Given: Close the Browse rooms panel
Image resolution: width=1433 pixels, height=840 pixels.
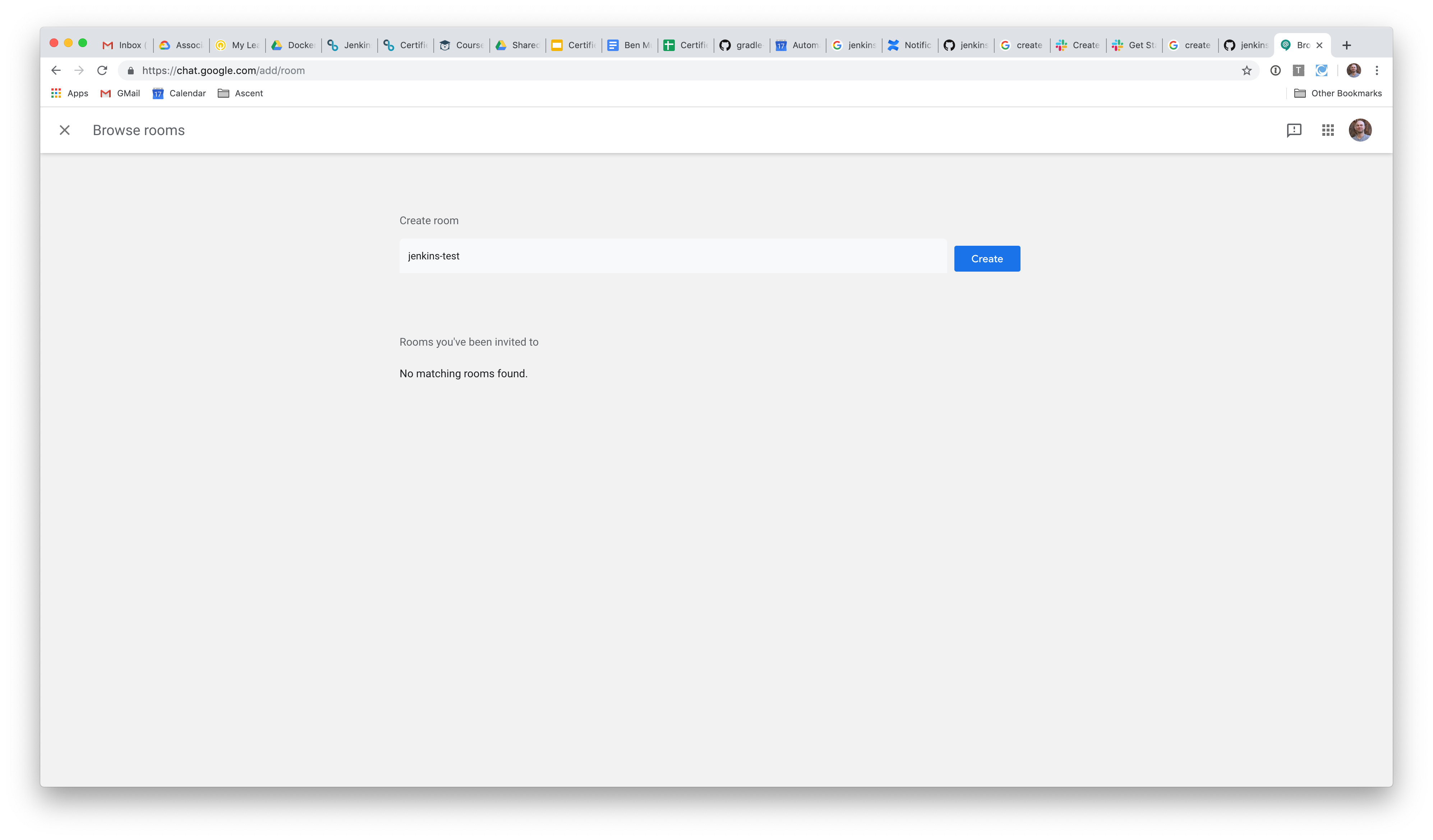Looking at the screenshot, I should point(65,130).
